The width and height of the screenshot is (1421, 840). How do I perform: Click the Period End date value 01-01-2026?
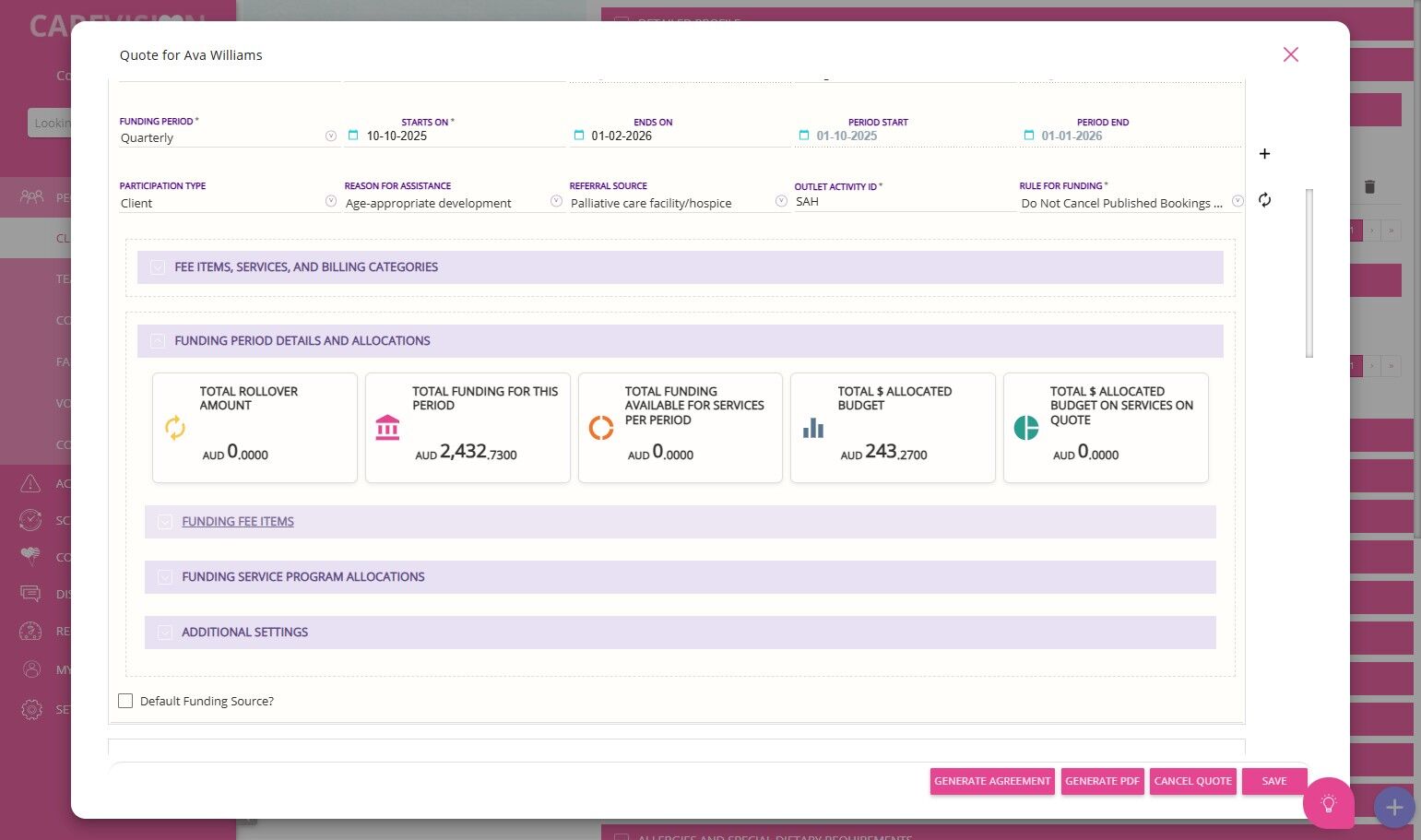pos(1072,136)
